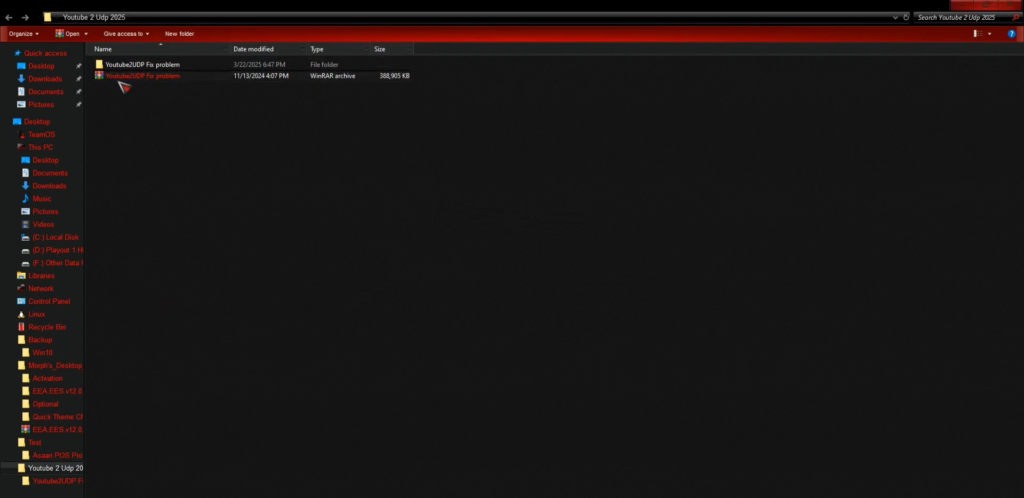Open pinned Desktop under Quick access
This screenshot has width=1024, height=498.
pos(41,66)
